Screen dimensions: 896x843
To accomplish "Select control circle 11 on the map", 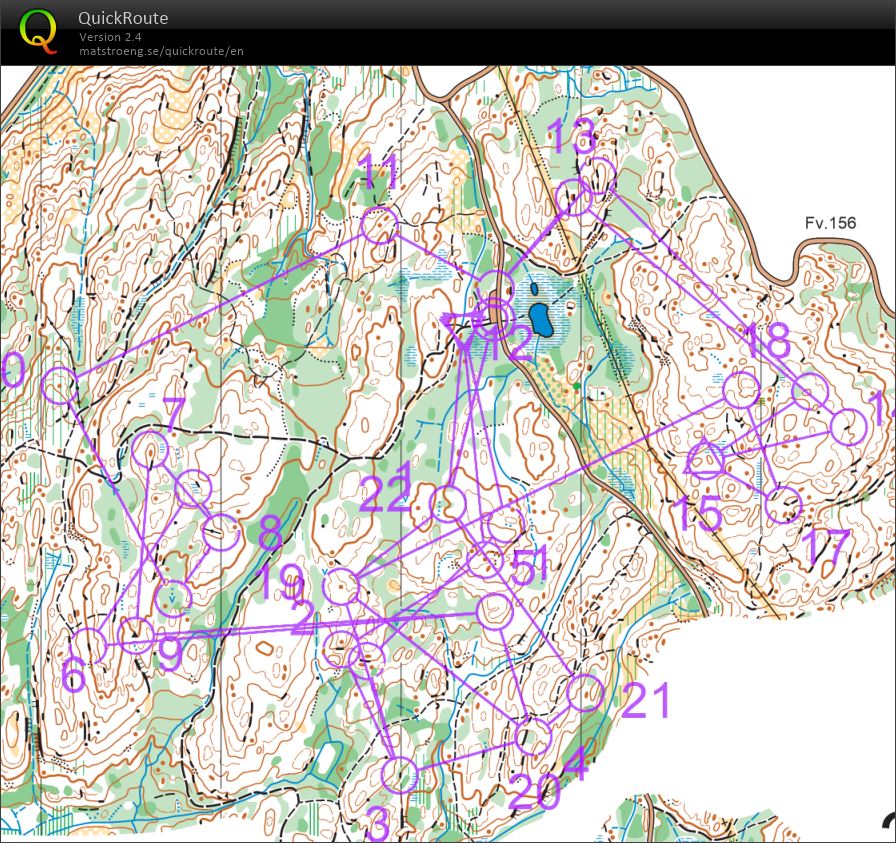I will click(379, 226).
